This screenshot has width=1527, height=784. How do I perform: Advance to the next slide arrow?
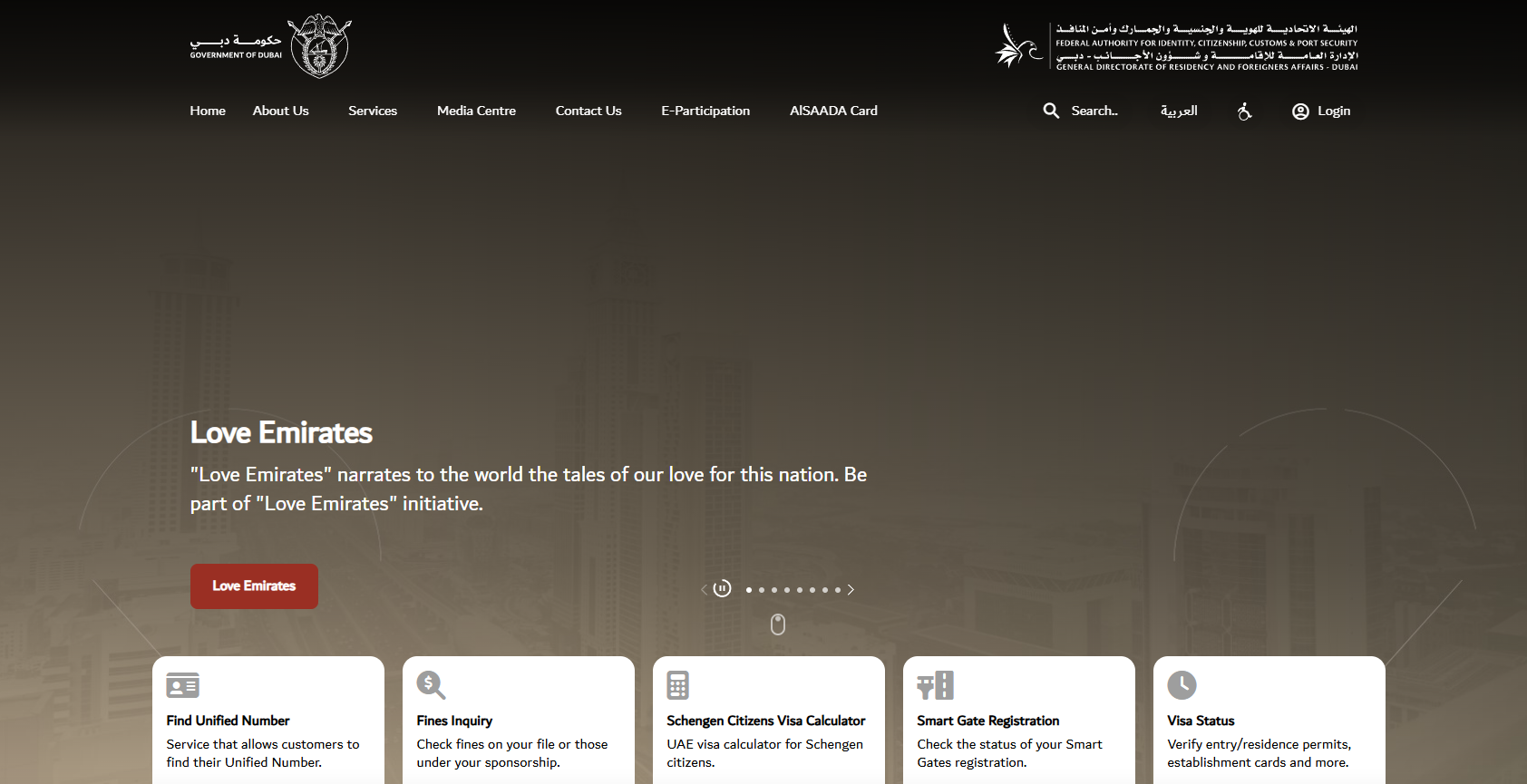[x=851, y=590]
